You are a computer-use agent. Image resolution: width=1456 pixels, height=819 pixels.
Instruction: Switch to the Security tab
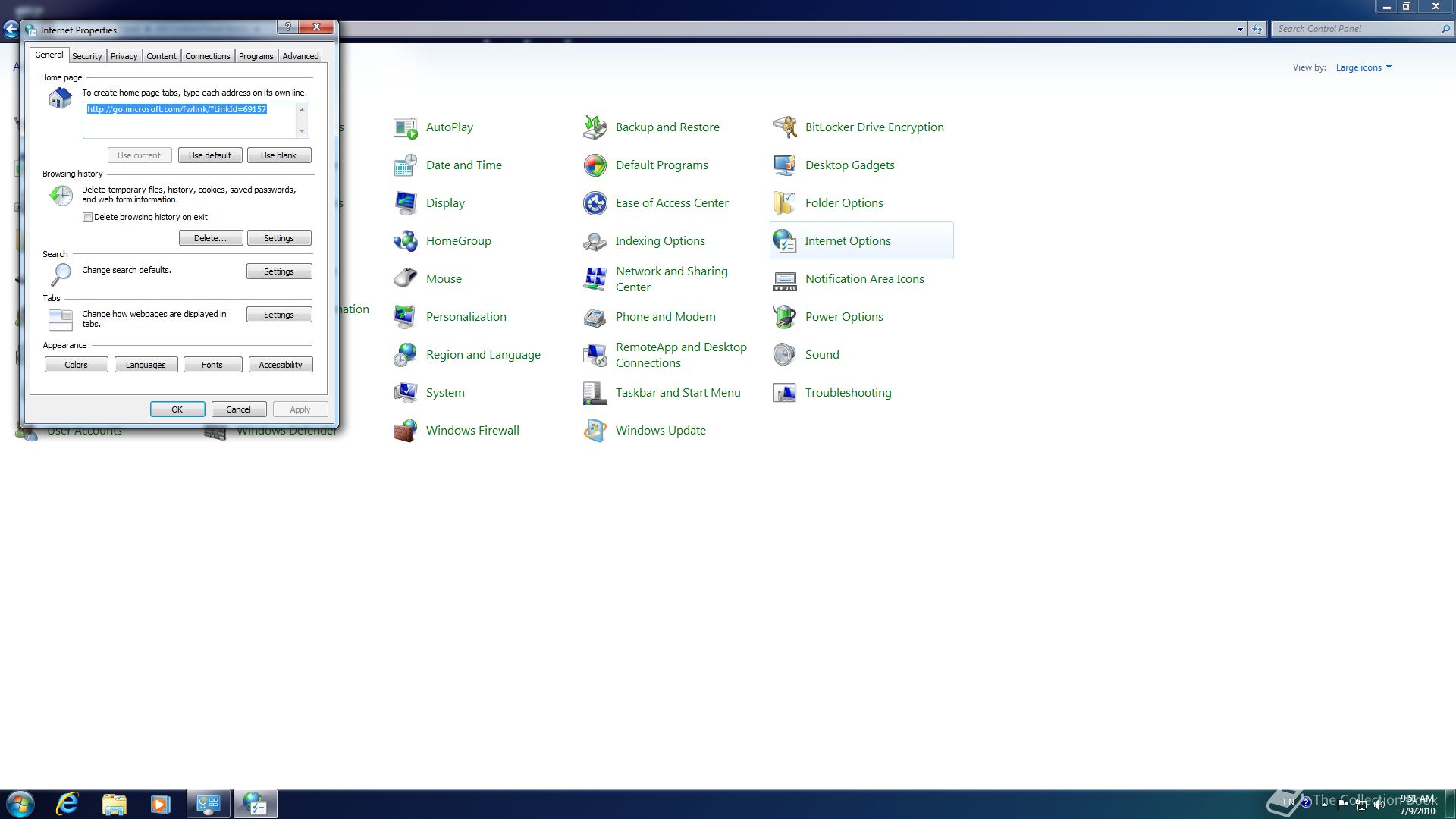tap(87, 56)
